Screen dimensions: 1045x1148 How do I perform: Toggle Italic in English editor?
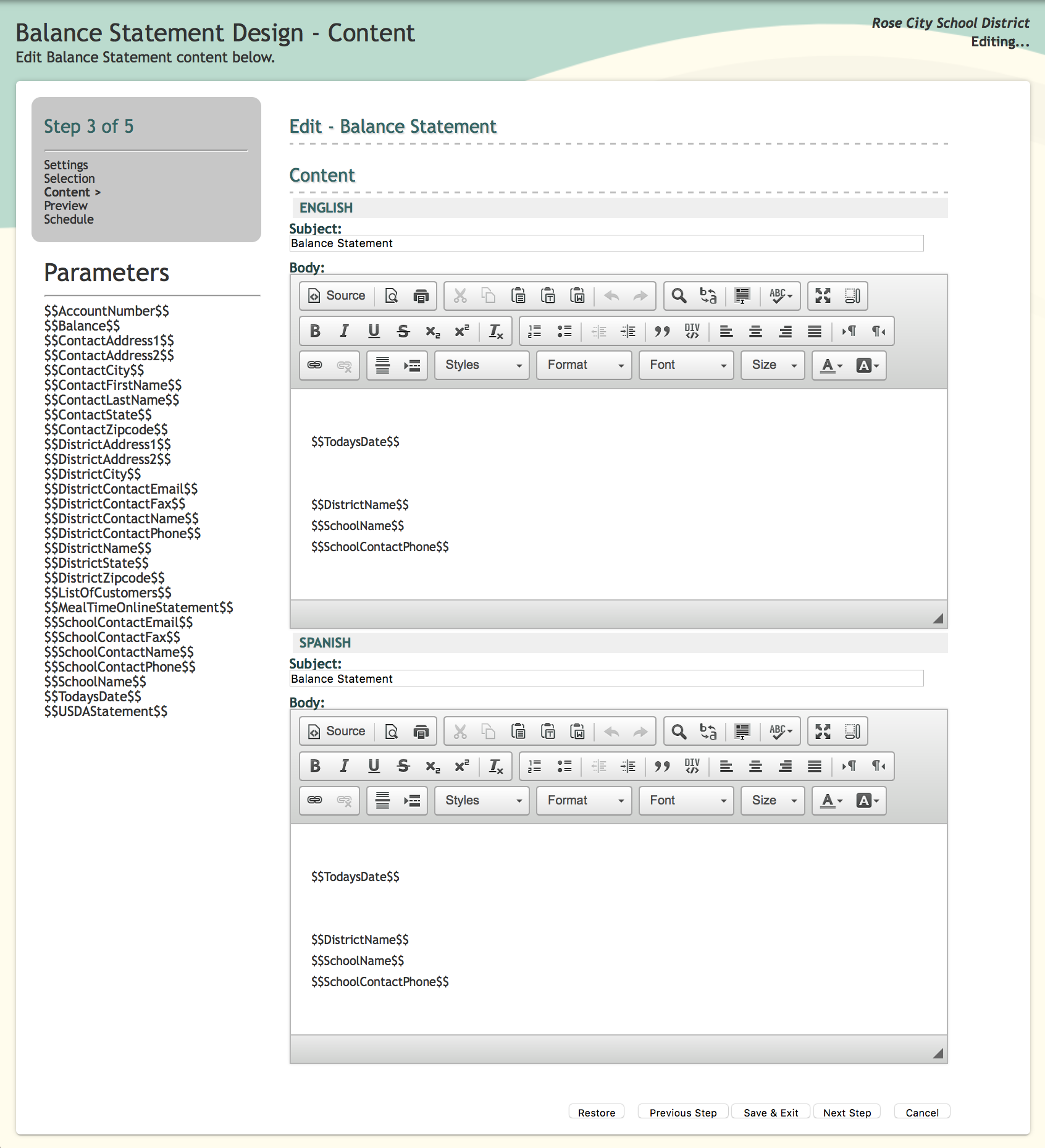point(345,331)
